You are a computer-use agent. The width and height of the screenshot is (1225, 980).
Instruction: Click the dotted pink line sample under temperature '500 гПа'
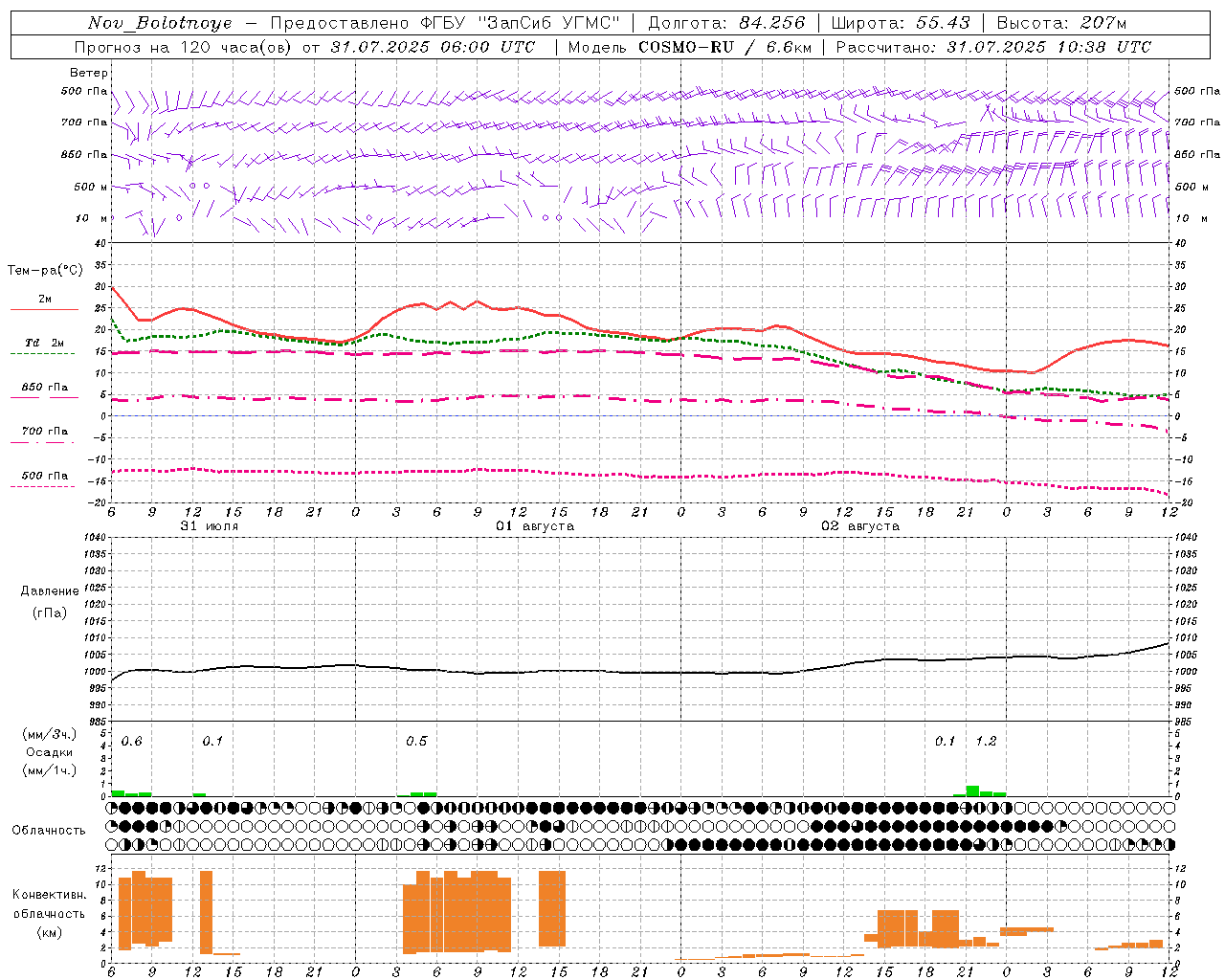click(42, 487)
